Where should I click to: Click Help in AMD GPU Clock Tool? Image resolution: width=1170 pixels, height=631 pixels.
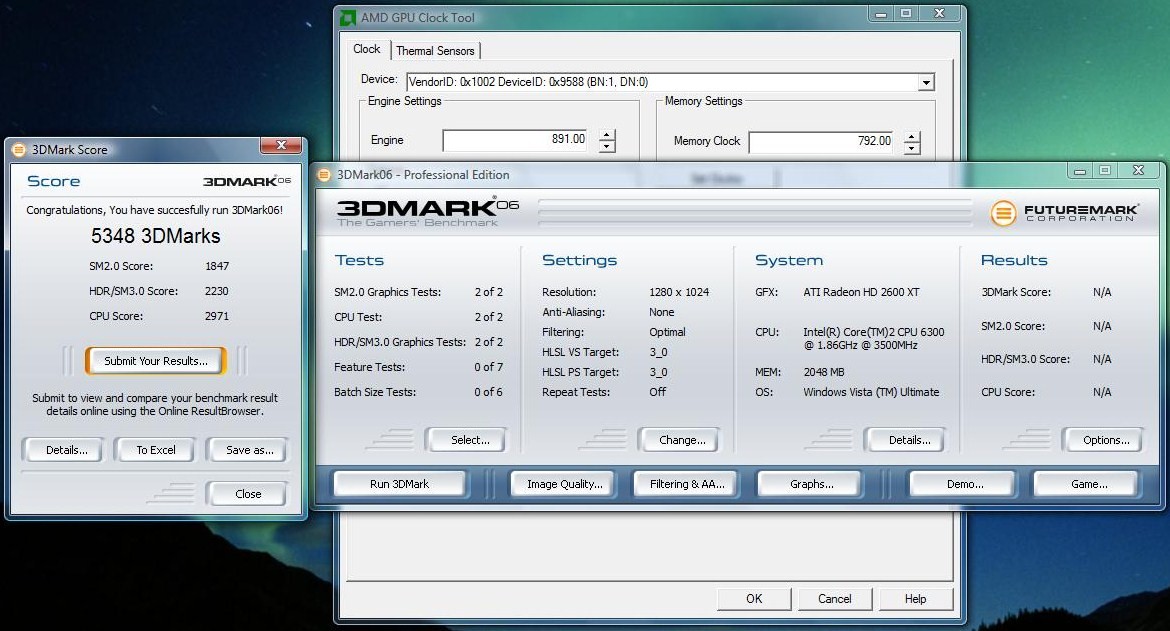[x=916, y=599]
